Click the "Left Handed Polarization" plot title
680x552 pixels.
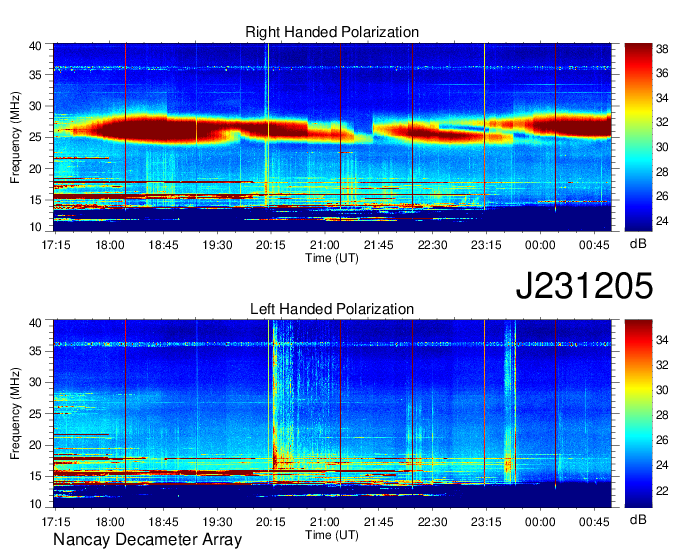pyautogui.click(x=332, y=309)
